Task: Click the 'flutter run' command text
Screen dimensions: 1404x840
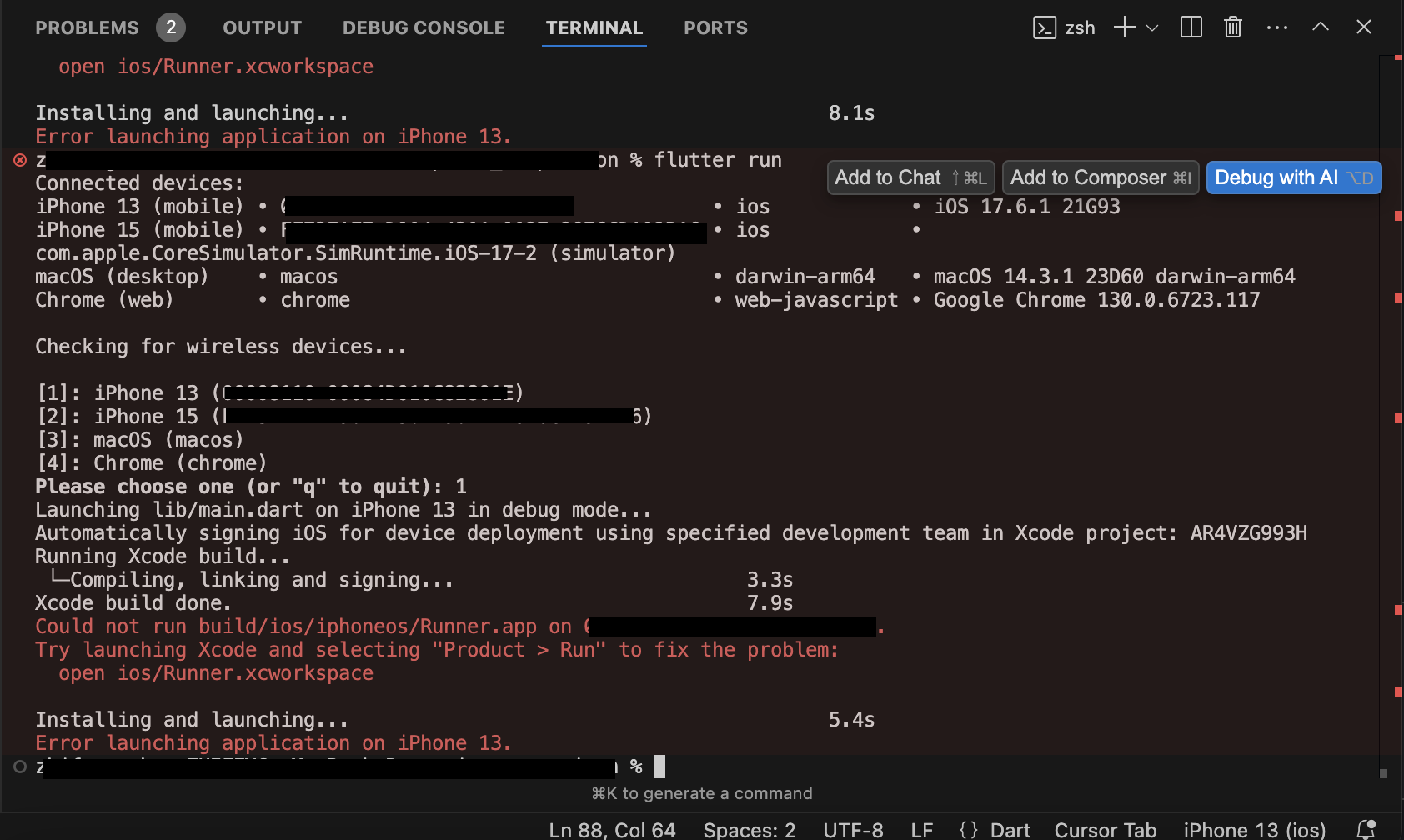Action: point(718,159)
